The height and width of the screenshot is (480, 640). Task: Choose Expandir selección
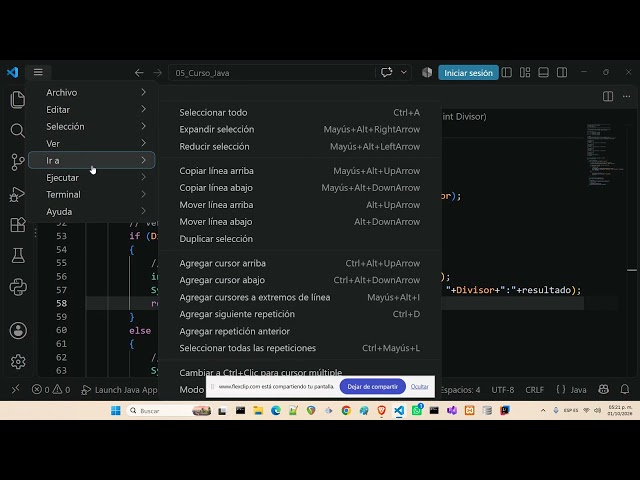[x=300, y=129]
